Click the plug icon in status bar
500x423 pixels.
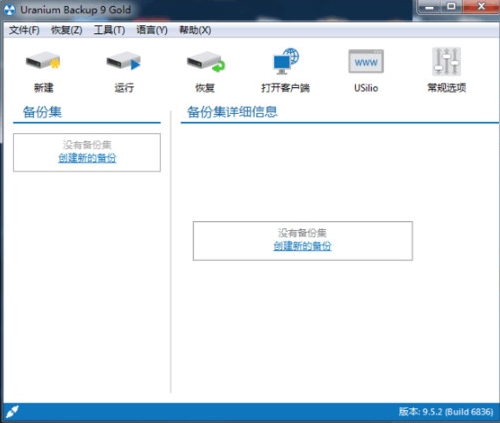(x=13, y=412)
